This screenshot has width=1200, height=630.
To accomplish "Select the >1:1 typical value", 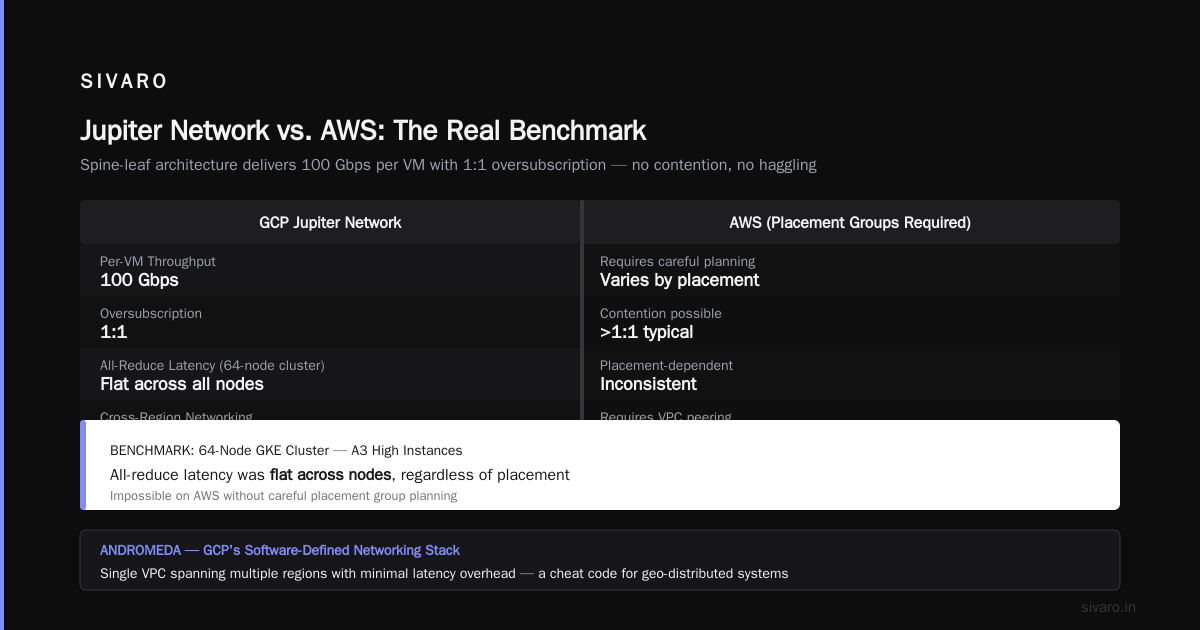I will pos(646,332).
